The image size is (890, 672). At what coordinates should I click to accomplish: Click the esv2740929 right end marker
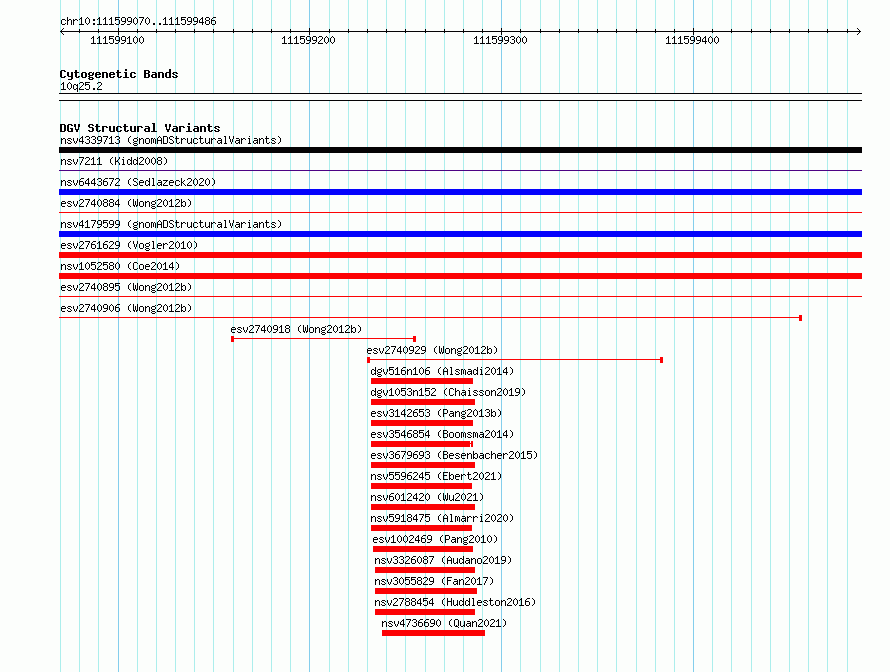click(661, 360)
